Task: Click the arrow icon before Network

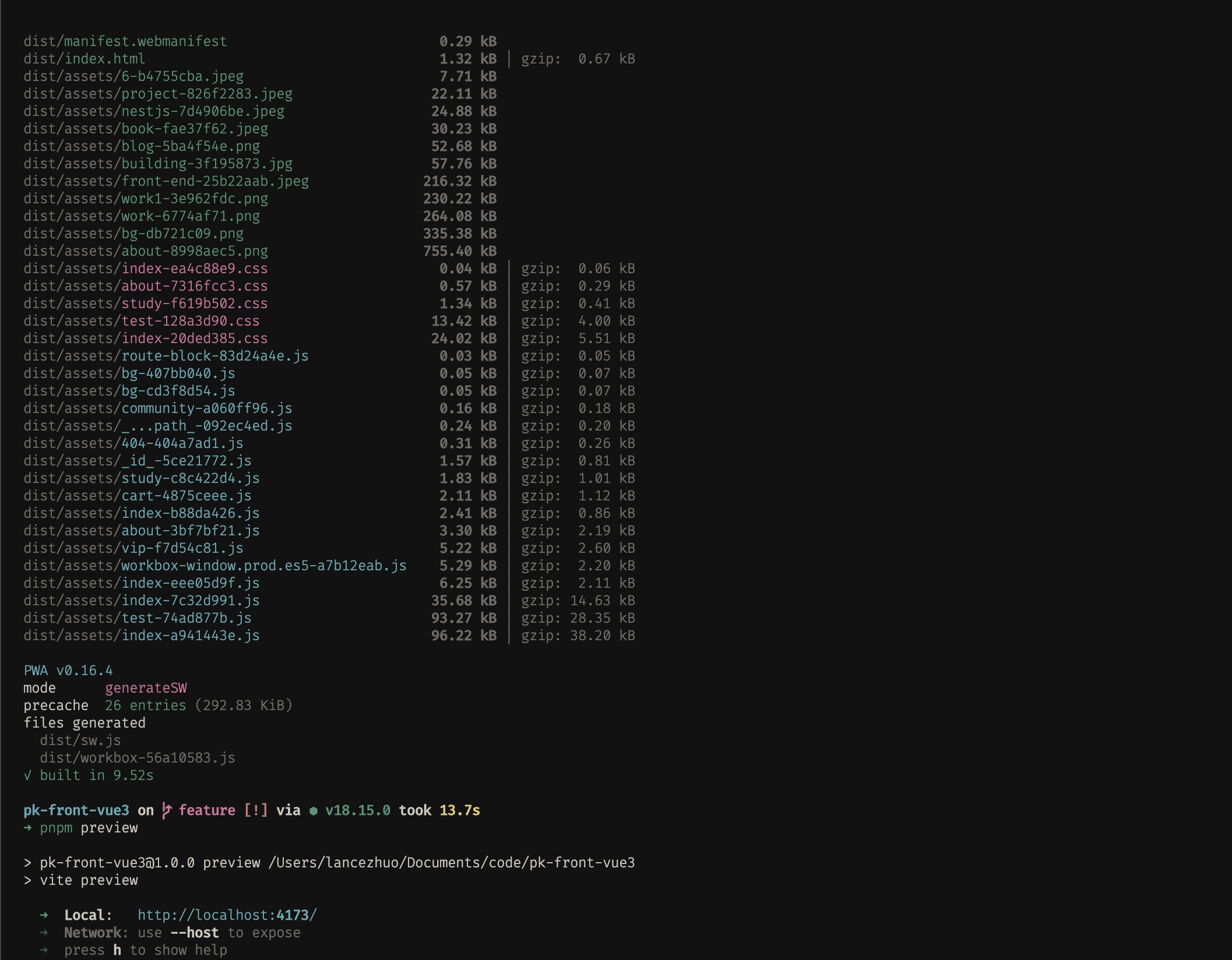Action: click(44, 933)
